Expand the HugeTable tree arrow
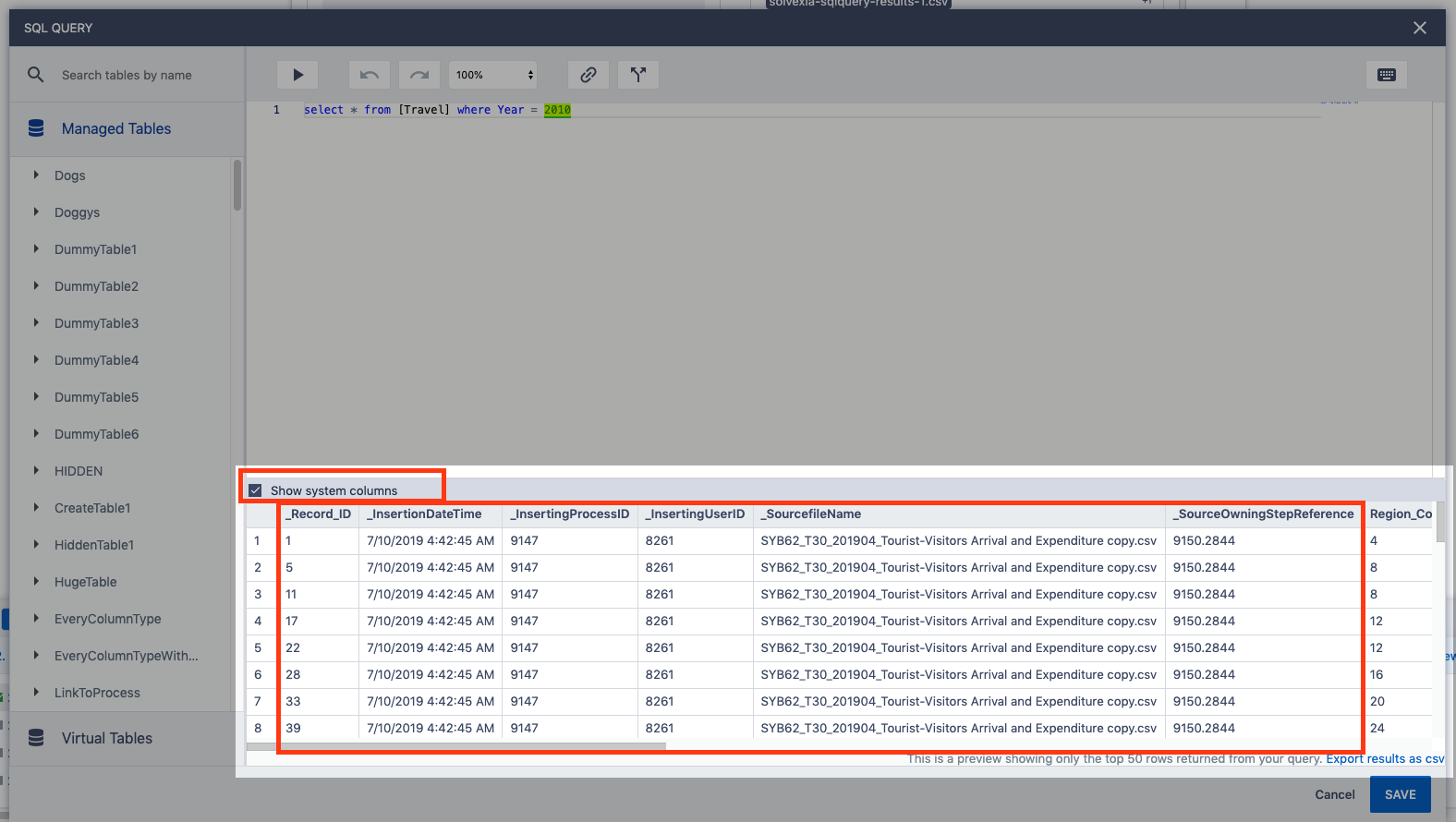Screen dimensions: 1456x822 pos(36,581)
